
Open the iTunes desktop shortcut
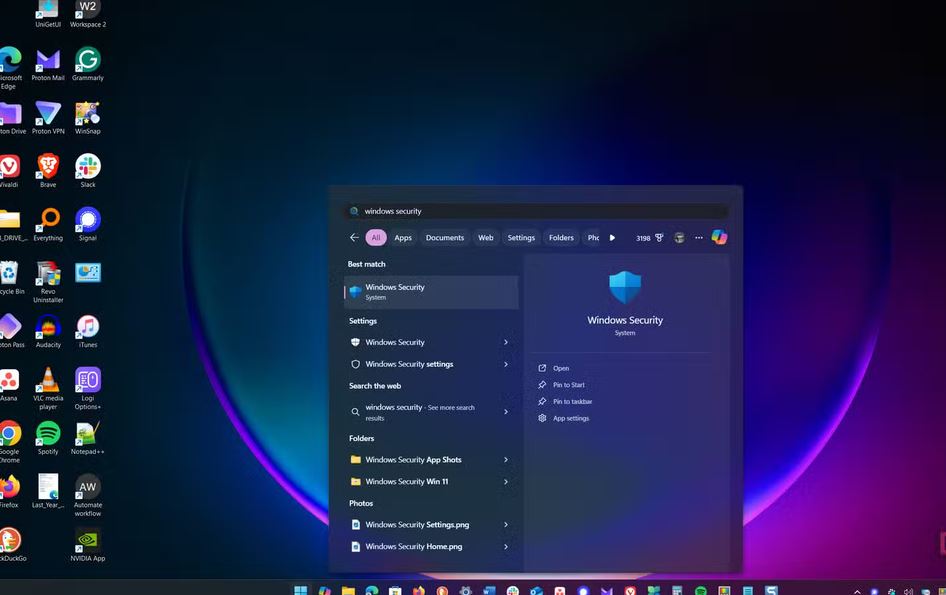[x=87, y=331]
